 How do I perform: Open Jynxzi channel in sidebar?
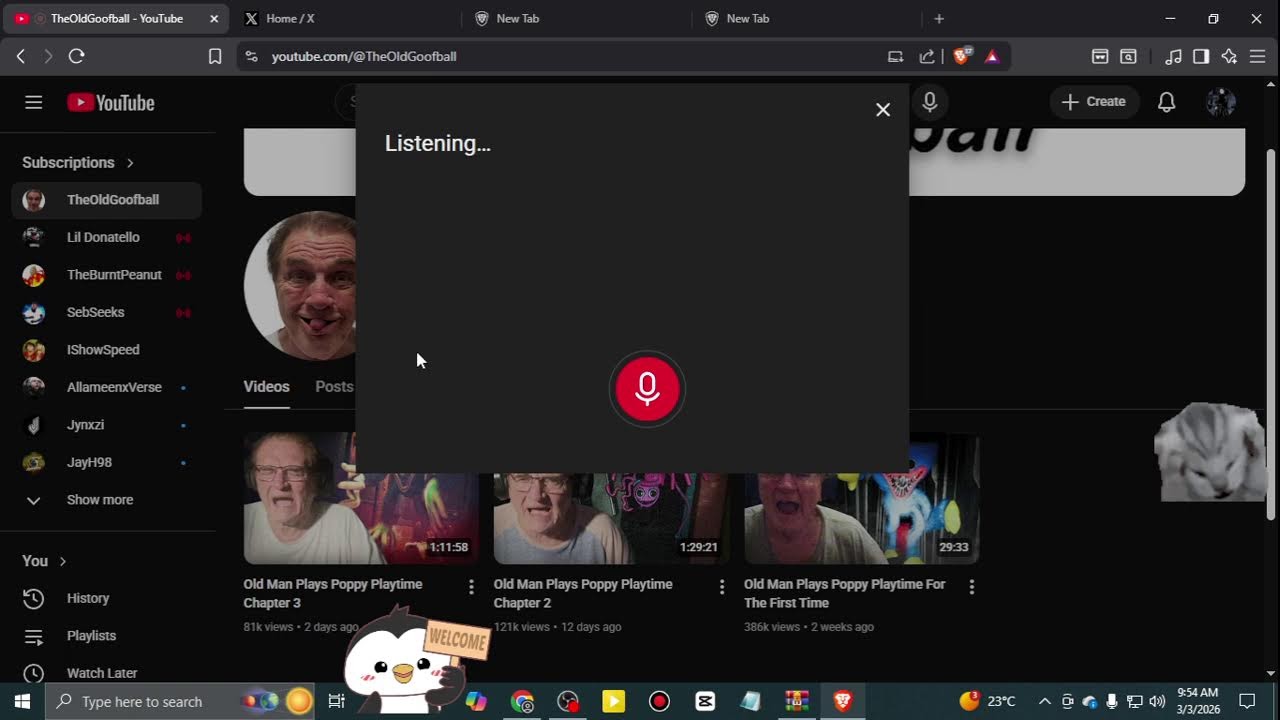point(107,425)
